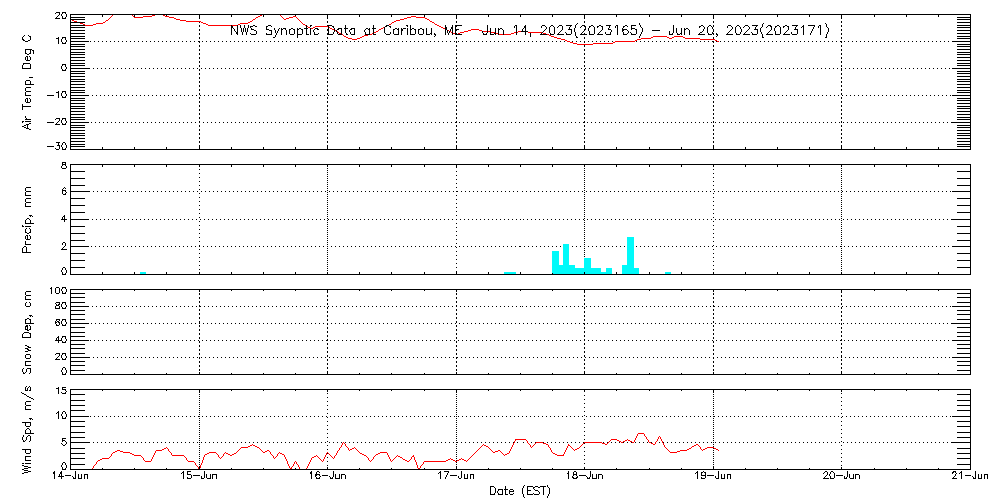Image resolution: width=1000 pixels, height=500 pixels.
Task: Select the 18-Jun date tick label
Action: pyautogui.click(x=585, y=477)
